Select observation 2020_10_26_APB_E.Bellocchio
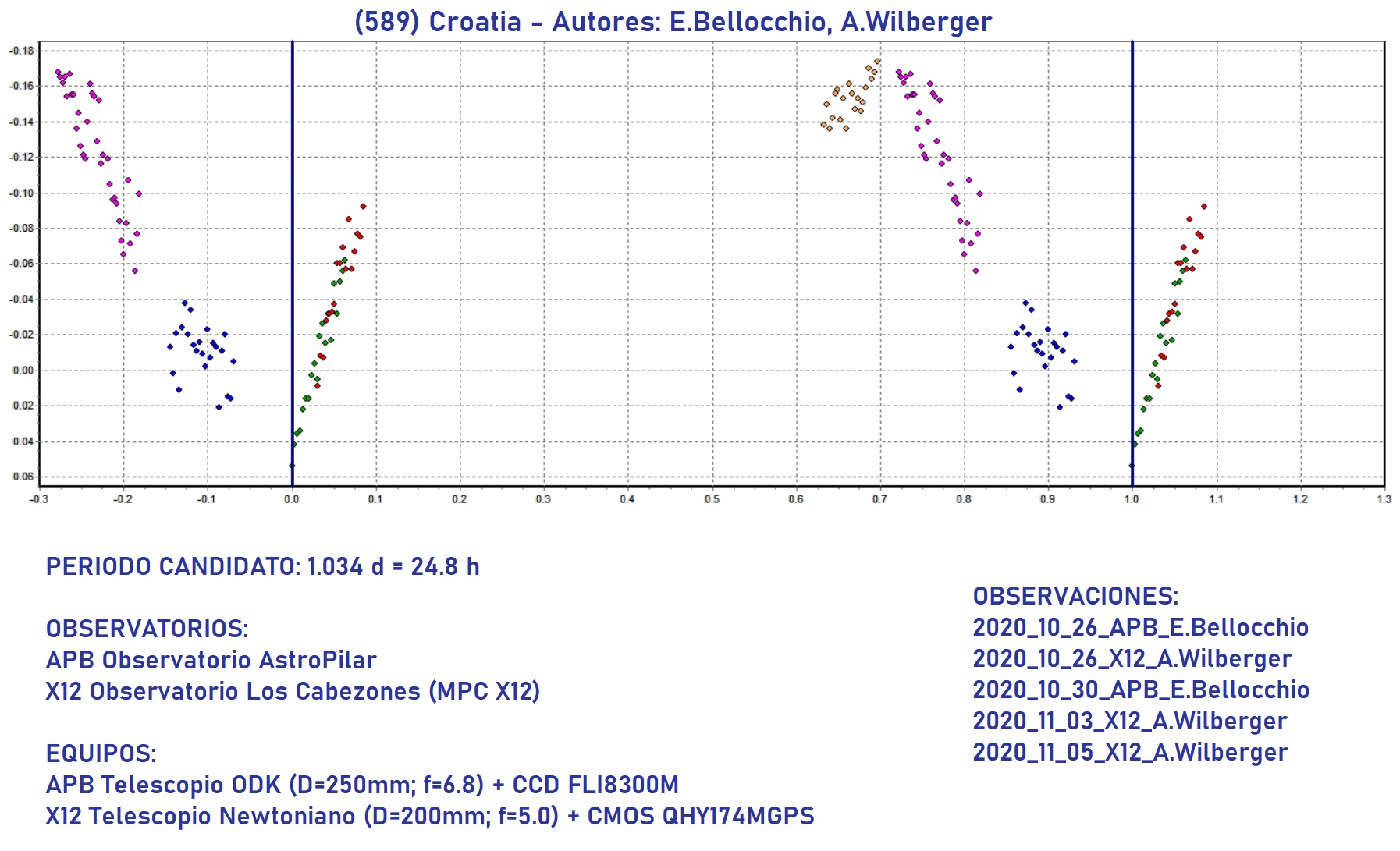This screenshot has height=851, width=1400. pos(1140,627)
